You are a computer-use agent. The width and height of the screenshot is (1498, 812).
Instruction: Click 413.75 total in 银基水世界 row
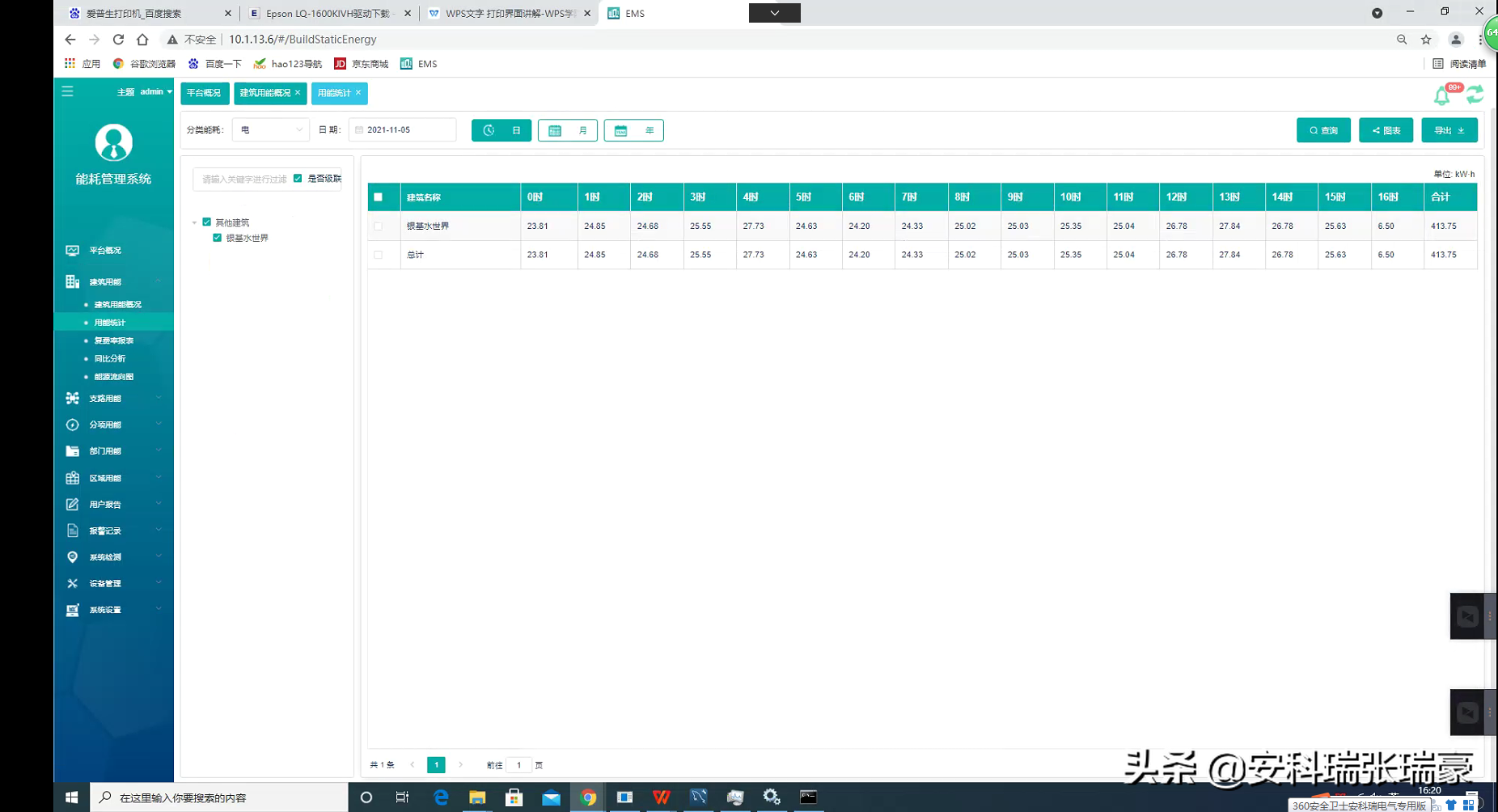coord(1444,226)
